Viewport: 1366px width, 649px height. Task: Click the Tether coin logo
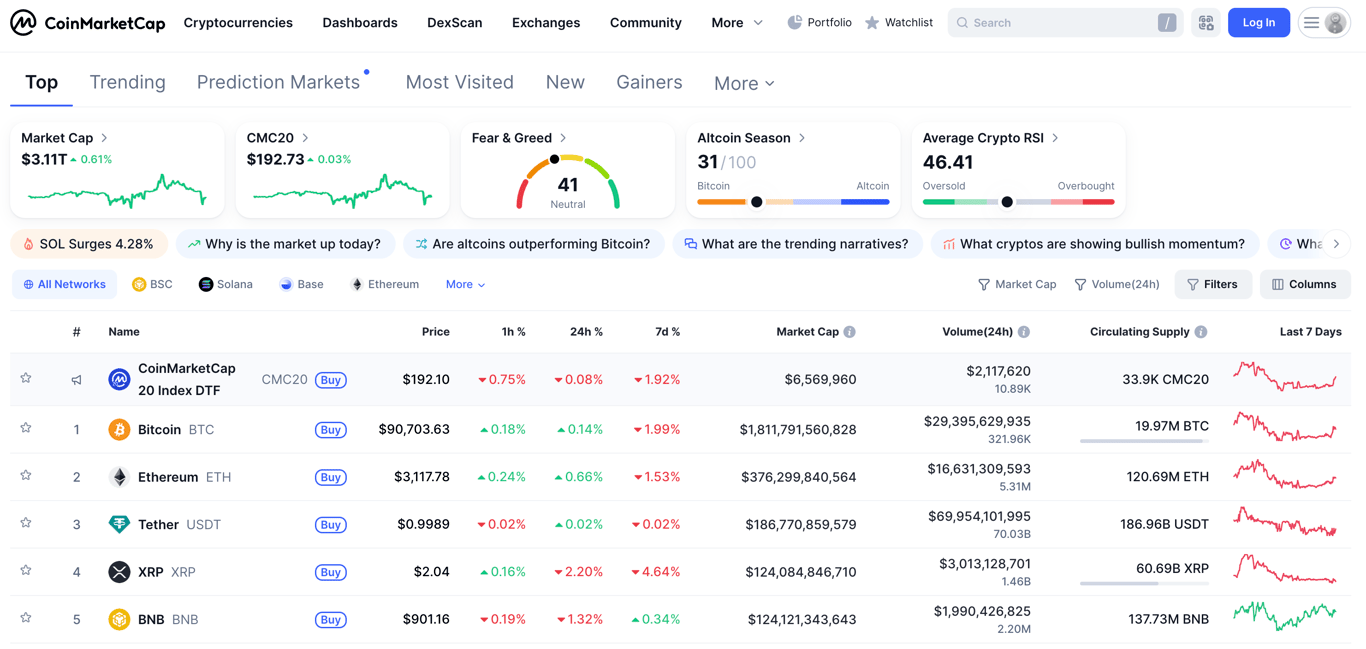119,524
